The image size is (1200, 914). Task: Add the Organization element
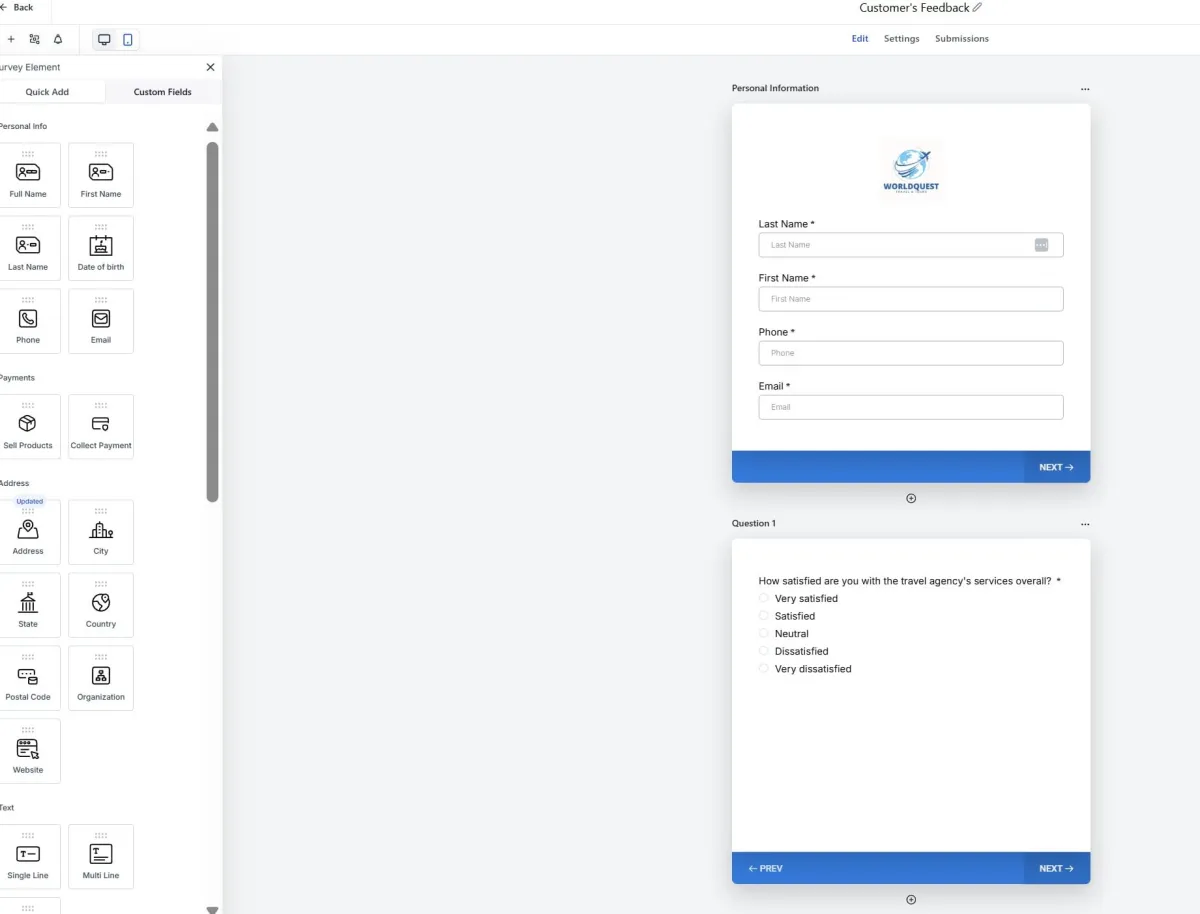pos(101,678)
